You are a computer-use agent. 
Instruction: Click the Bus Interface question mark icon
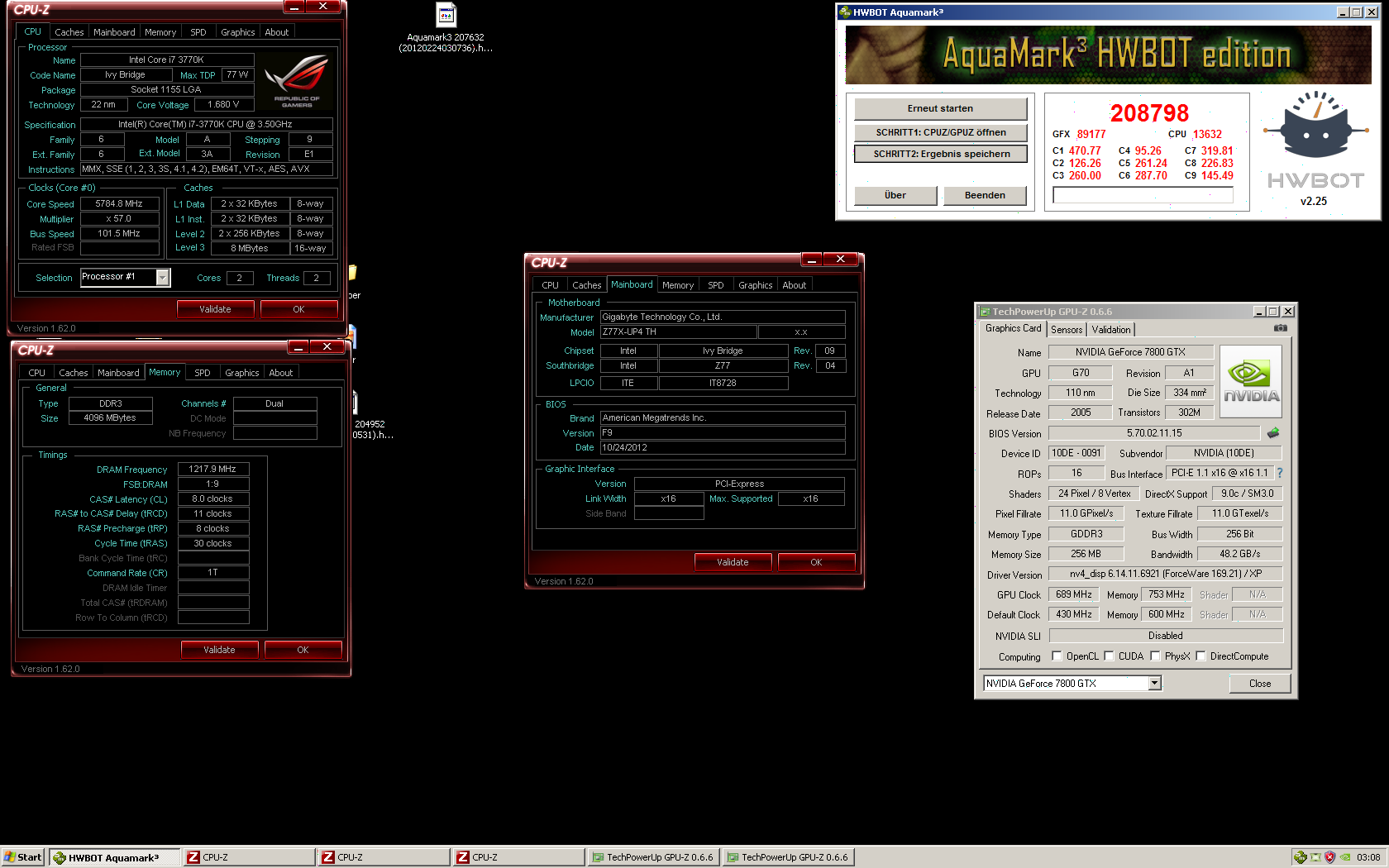(1280, 473)
